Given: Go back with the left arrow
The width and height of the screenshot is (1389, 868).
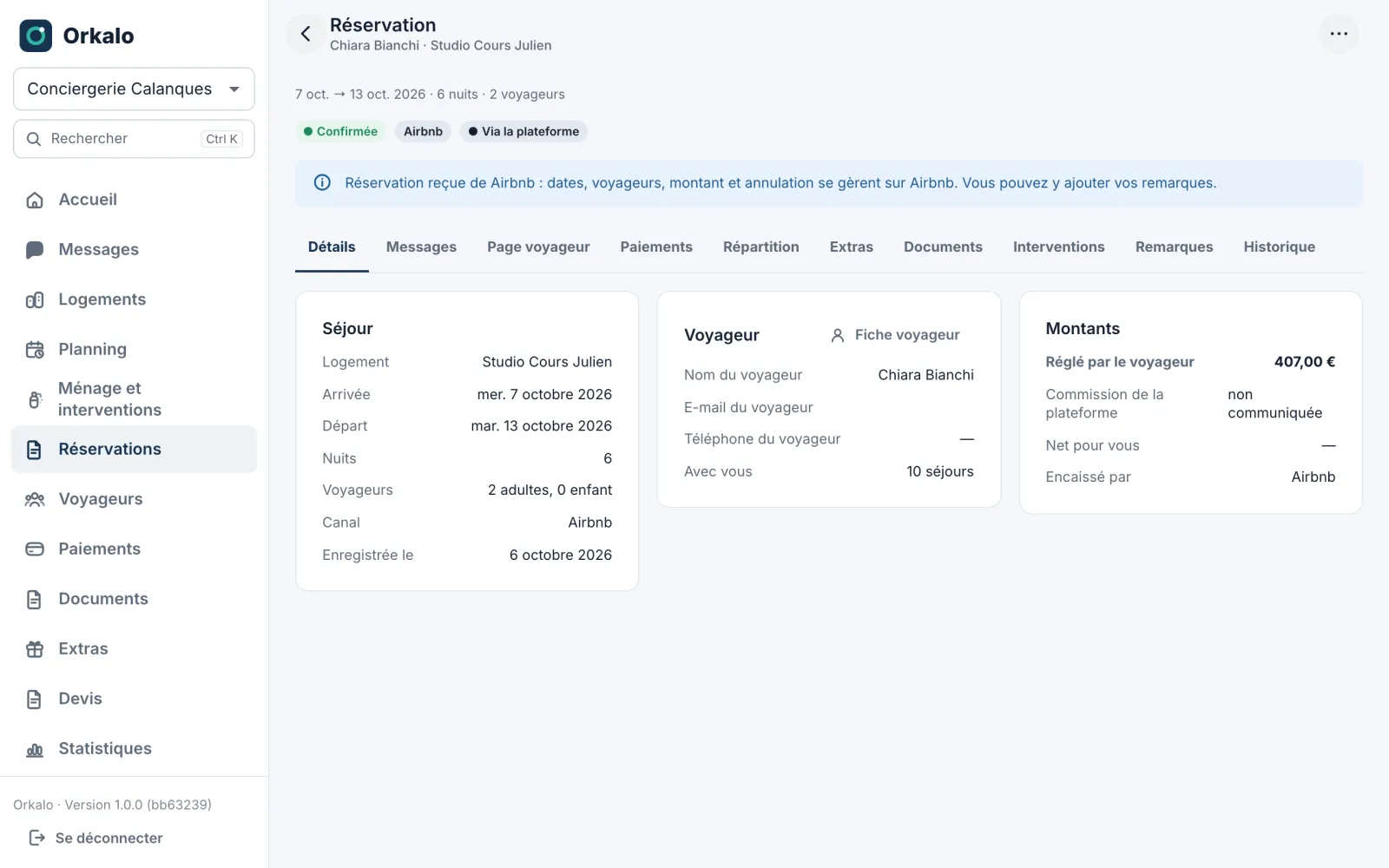Looking at the screenshot, I should [306, 34].
